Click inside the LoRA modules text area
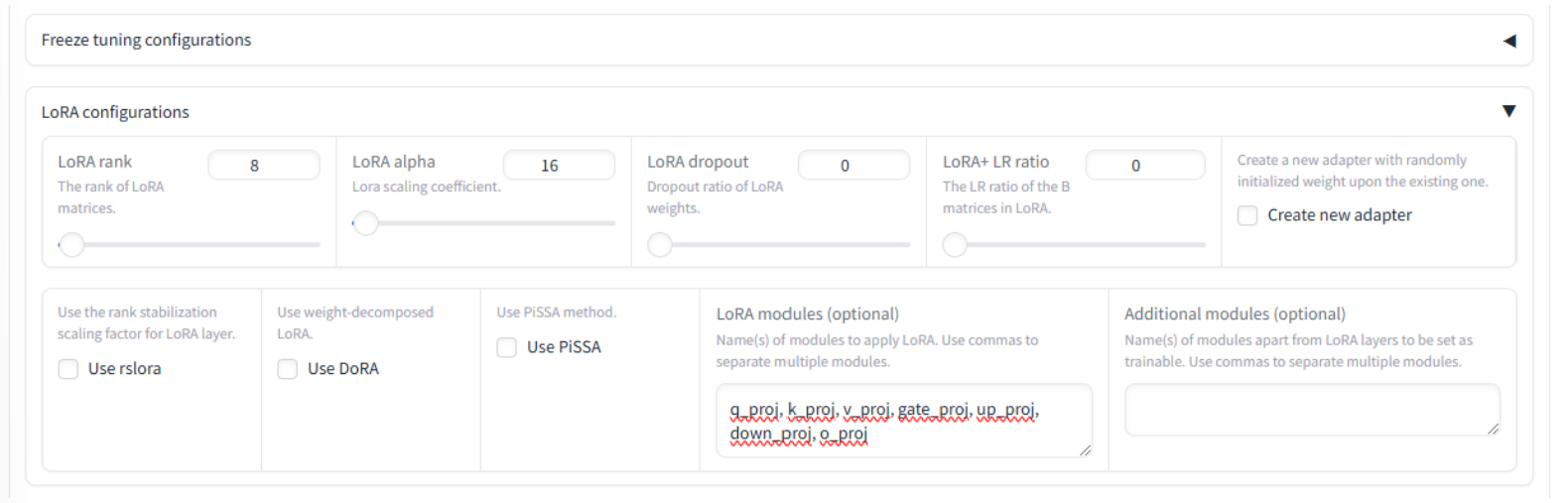Viewport: 1568px width, 503px height. pyautogui.click(x=903, y=421)
